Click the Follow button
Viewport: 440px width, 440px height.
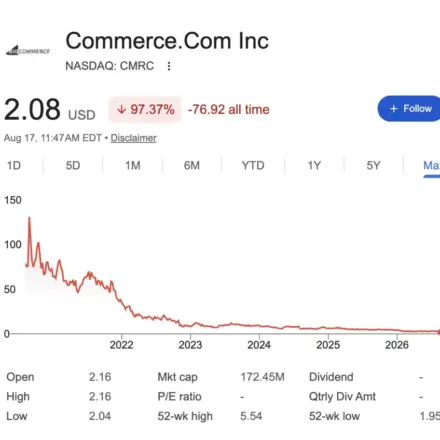tap(409, 109)
